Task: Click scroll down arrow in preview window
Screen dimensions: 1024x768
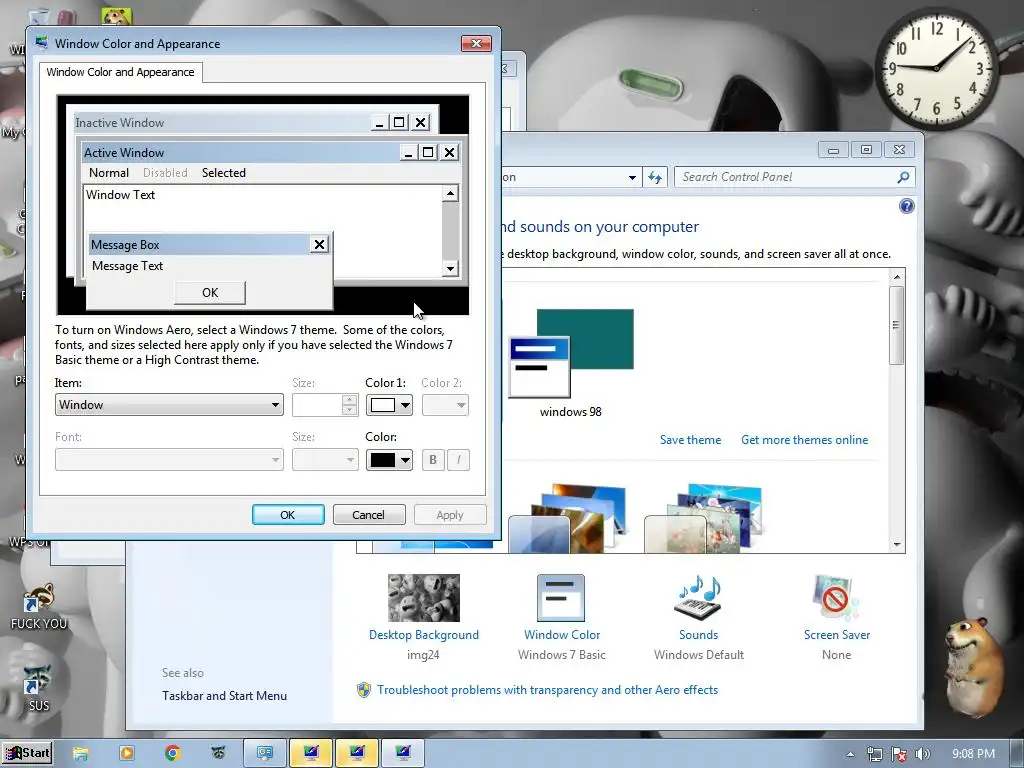Action: 450,268
